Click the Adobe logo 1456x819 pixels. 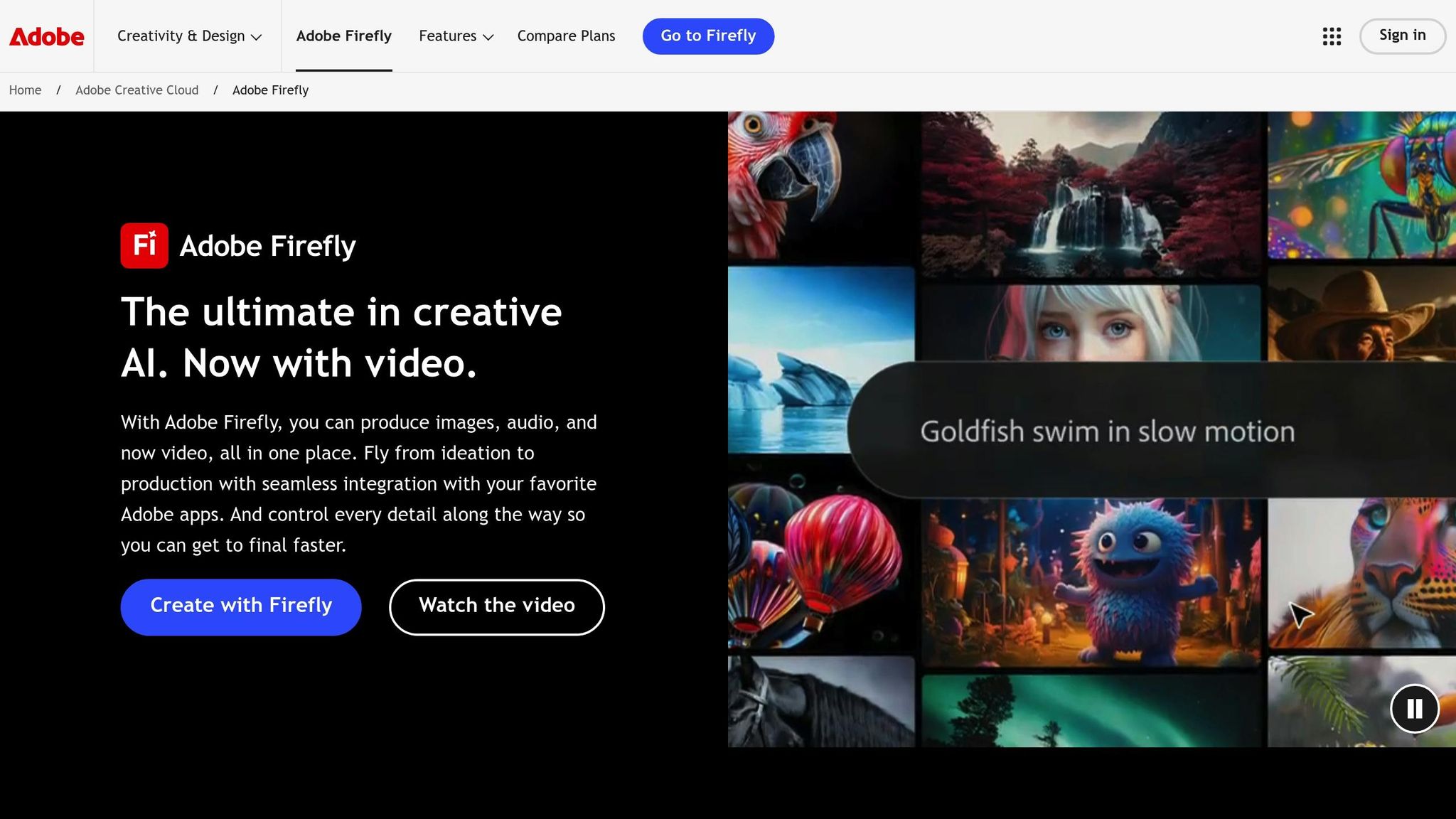[x=46, y=36]
